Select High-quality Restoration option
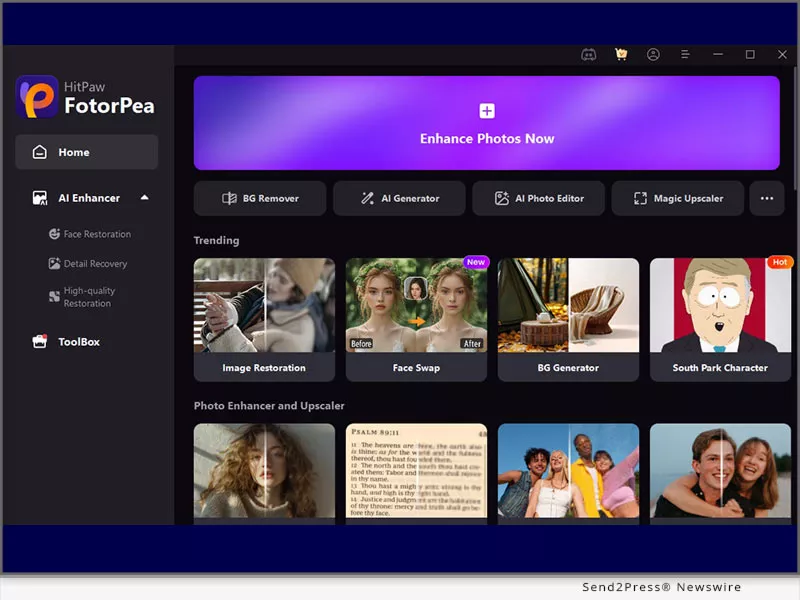Screen dimensions: 800x600 point(89,297)
